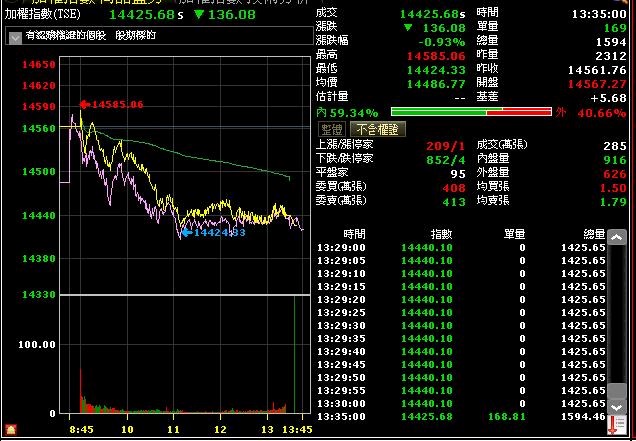
Task: Click the tick list scroll-down arrow
Action: 617,407
